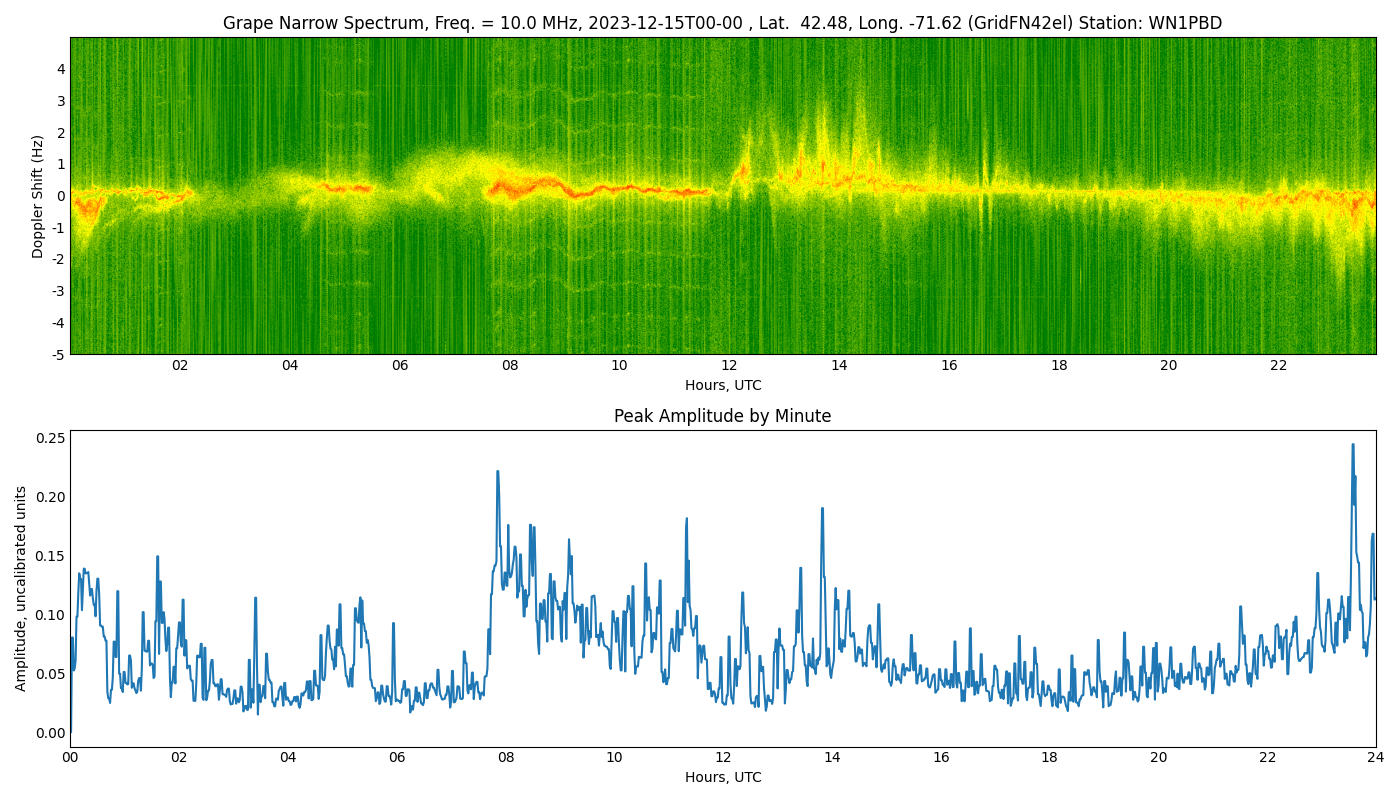Click the 12 hour tick under spectrogram
The height and width of the screenshot is (800, 1400).
pos(729,366)
